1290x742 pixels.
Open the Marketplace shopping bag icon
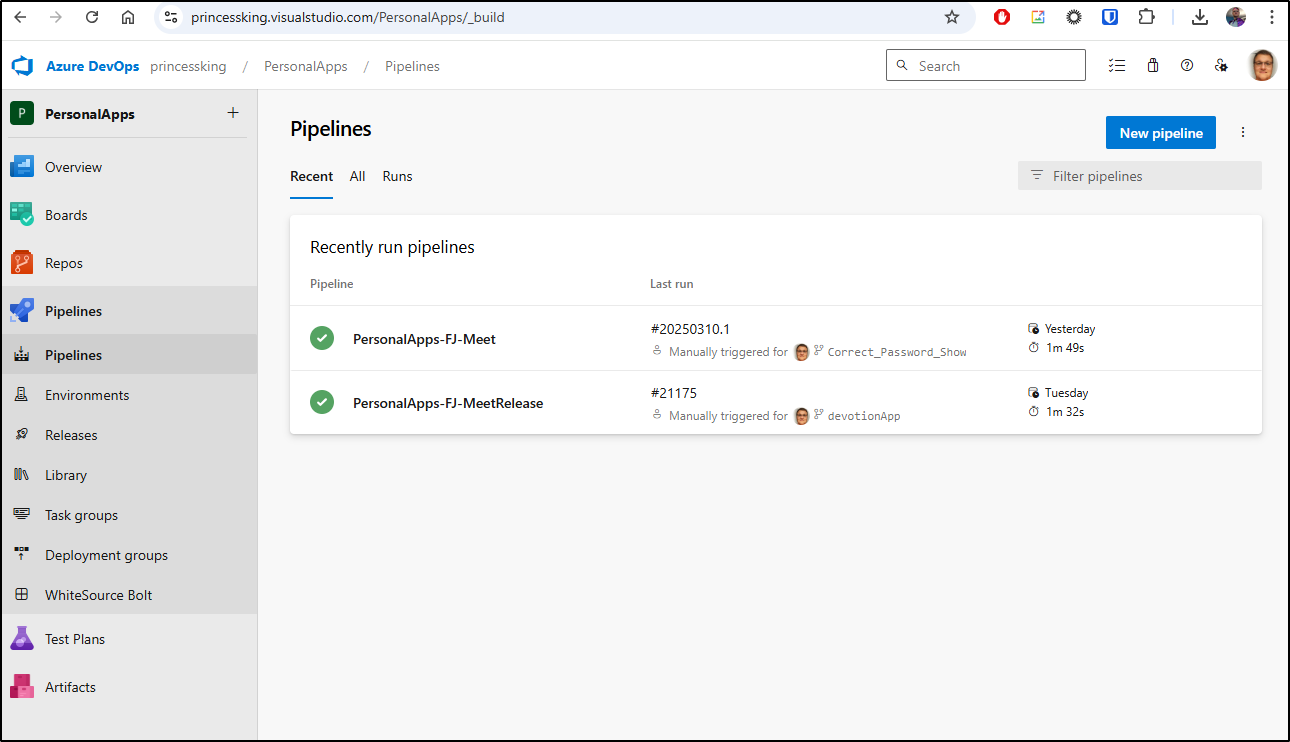tap(1153, 66)
